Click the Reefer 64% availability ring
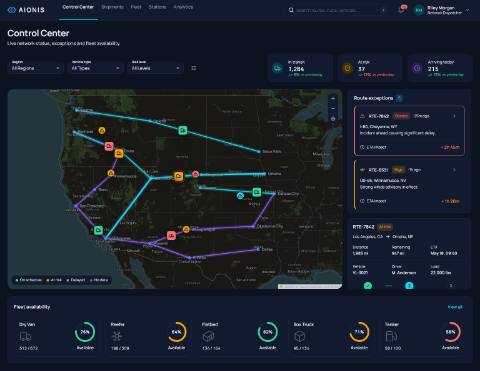 pos(176,332)
